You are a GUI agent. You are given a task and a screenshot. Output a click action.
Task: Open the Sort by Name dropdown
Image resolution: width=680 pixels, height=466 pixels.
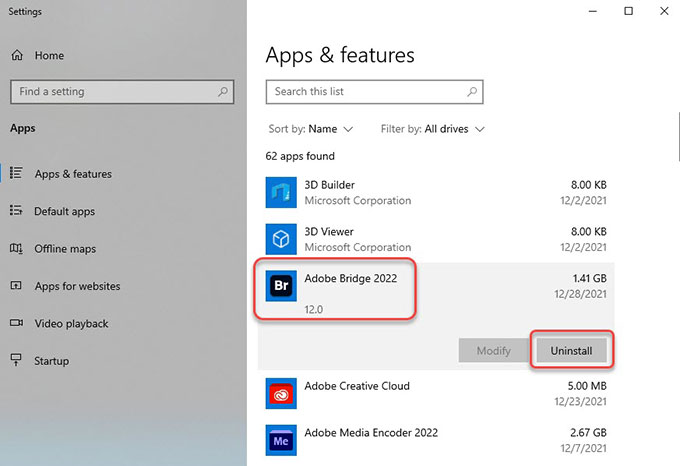pos(311,129)
